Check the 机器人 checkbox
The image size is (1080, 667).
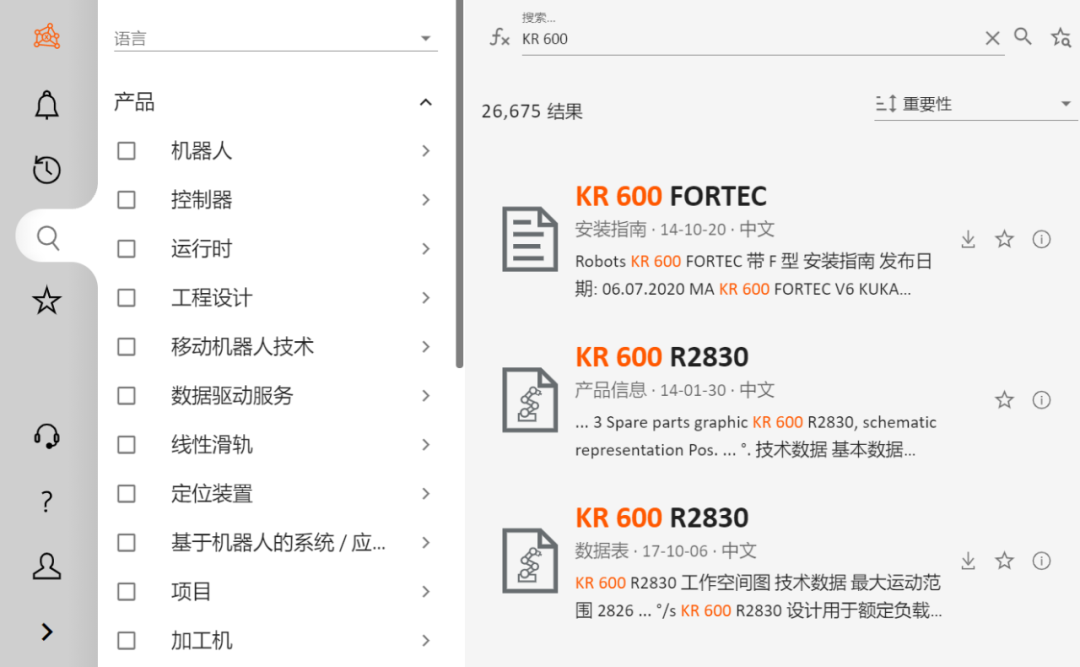click(x=126, y=151)
